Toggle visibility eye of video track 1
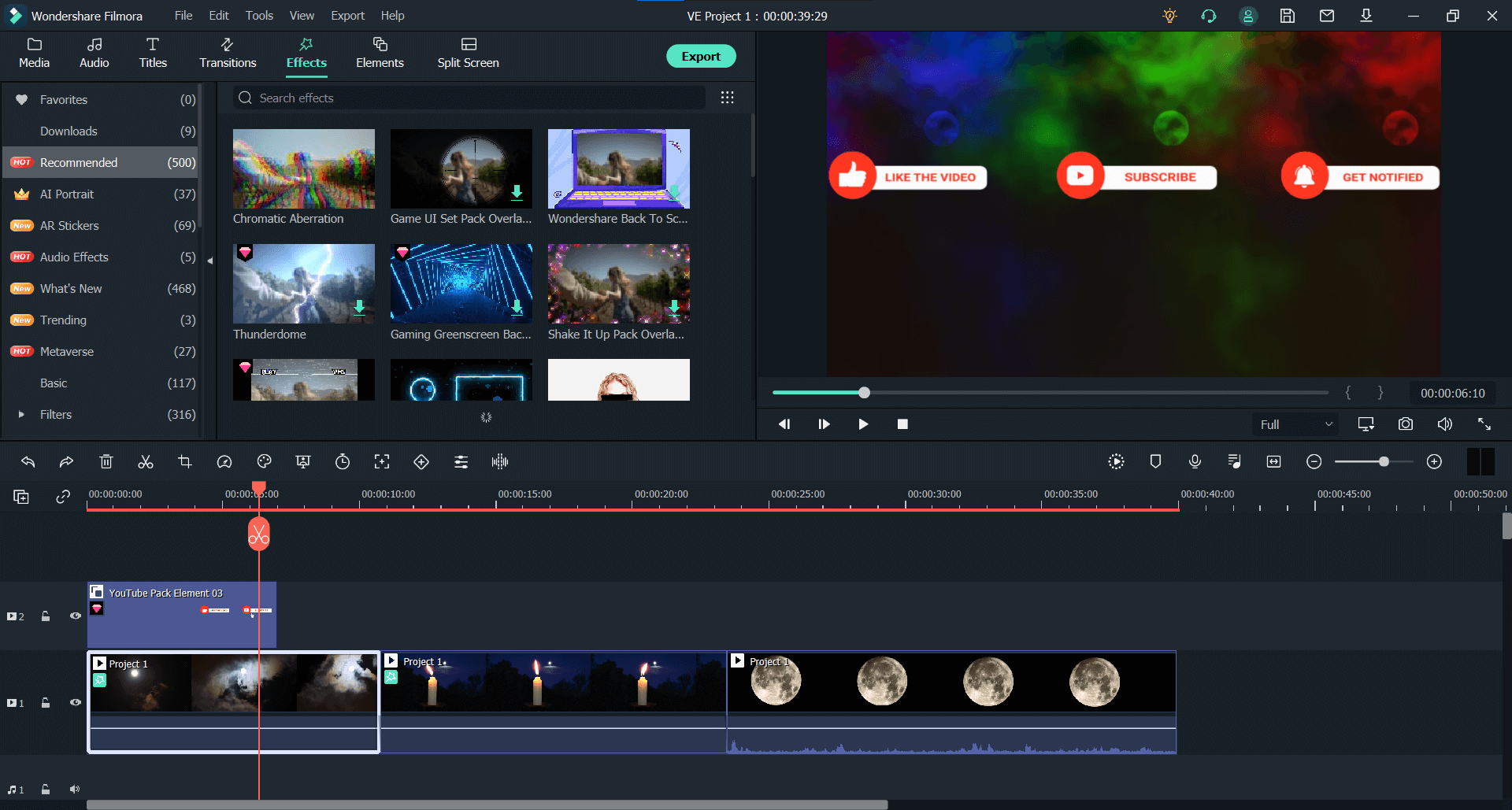Viewport: 1512px width, 810px height. (76, 703)
